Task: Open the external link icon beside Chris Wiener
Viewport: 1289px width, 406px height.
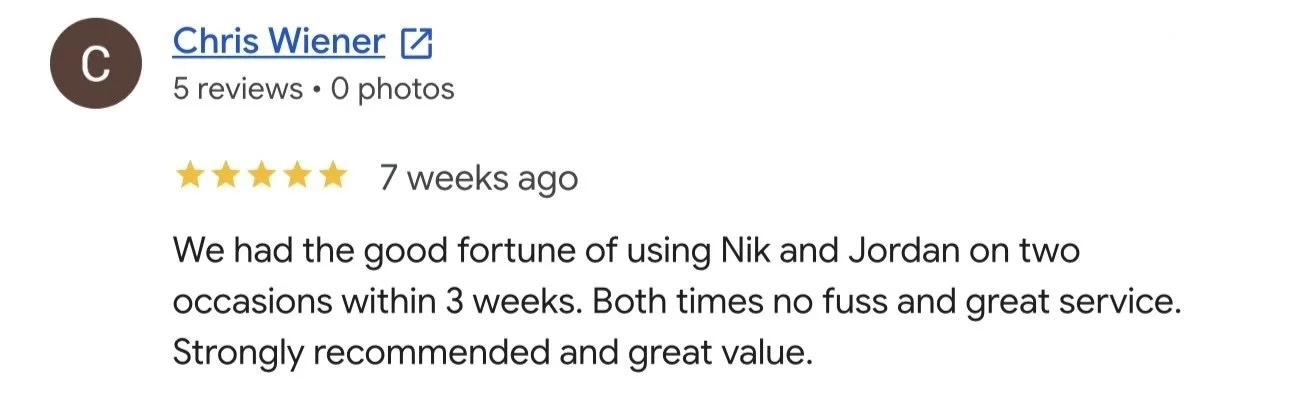Action: coord(416,43)
